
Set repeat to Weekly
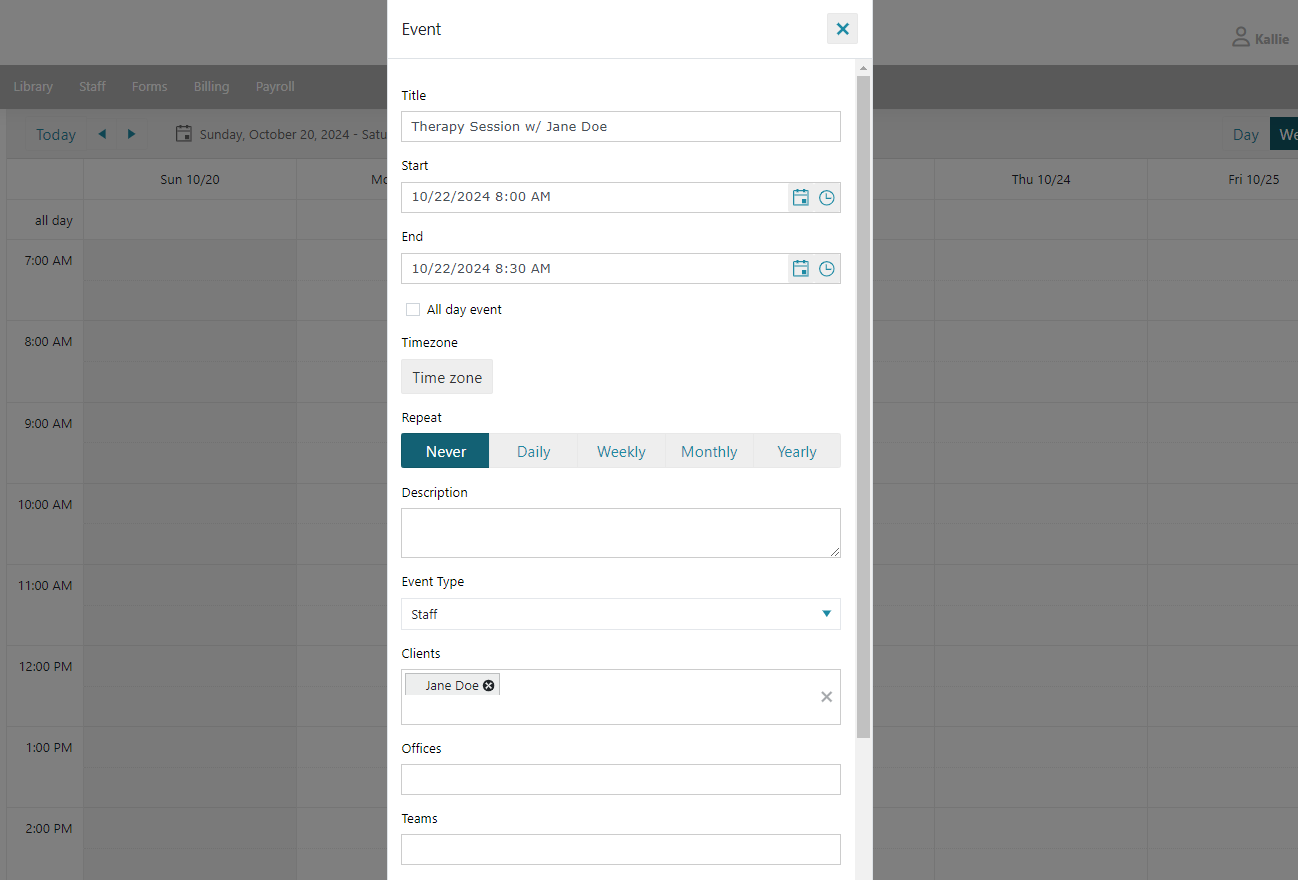pyautogui.click(x=621, y=451)
